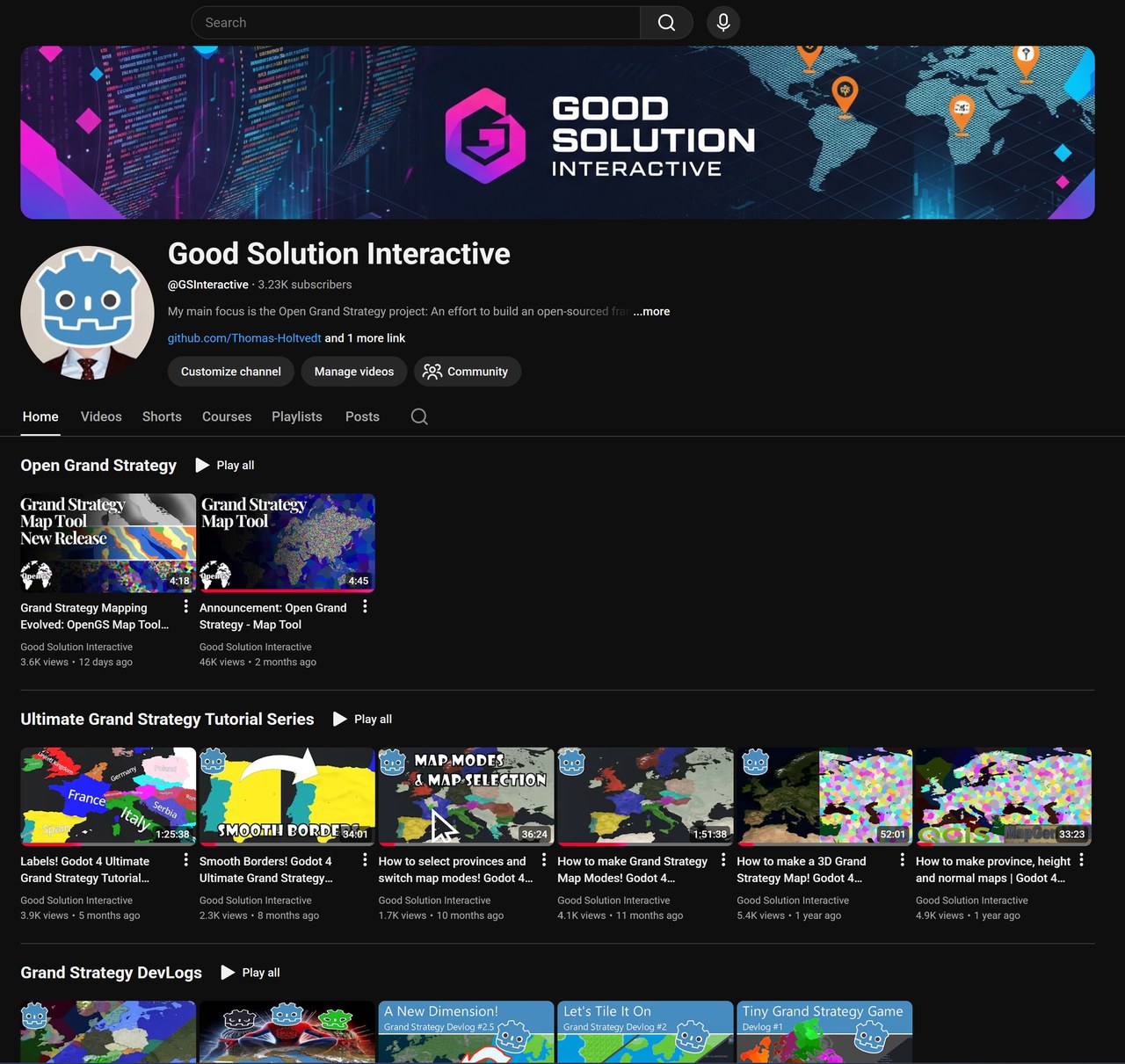Switch to the Videos tab
The height and width of the screenshot is (1064, 1125).
pos(100,416)
